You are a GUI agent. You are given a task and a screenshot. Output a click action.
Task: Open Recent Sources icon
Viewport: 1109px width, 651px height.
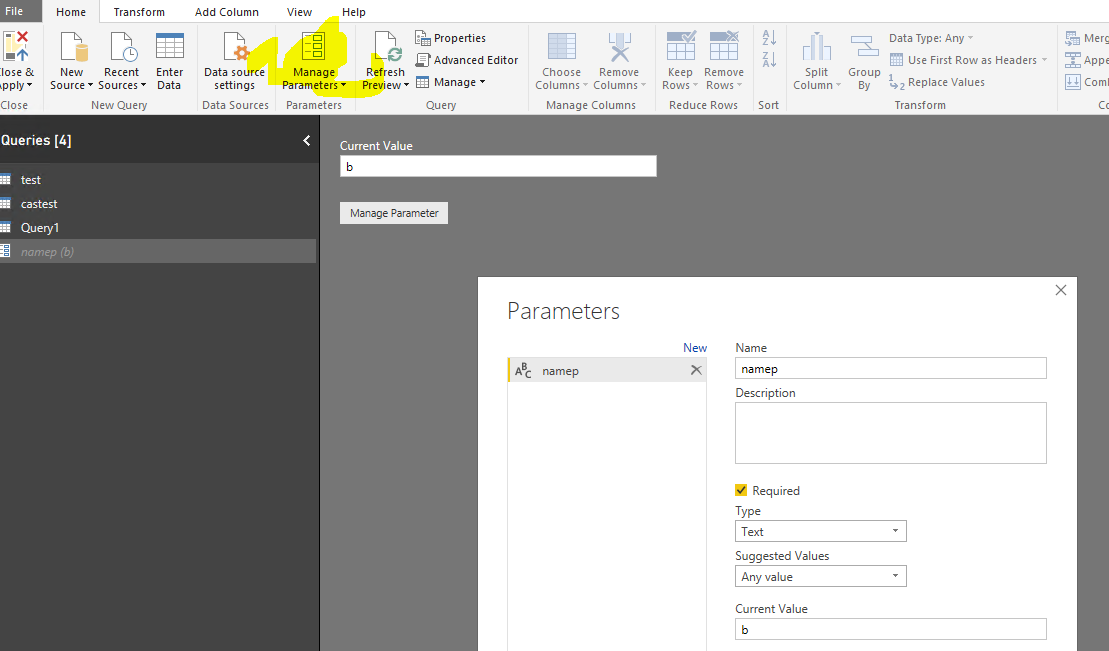122,47
